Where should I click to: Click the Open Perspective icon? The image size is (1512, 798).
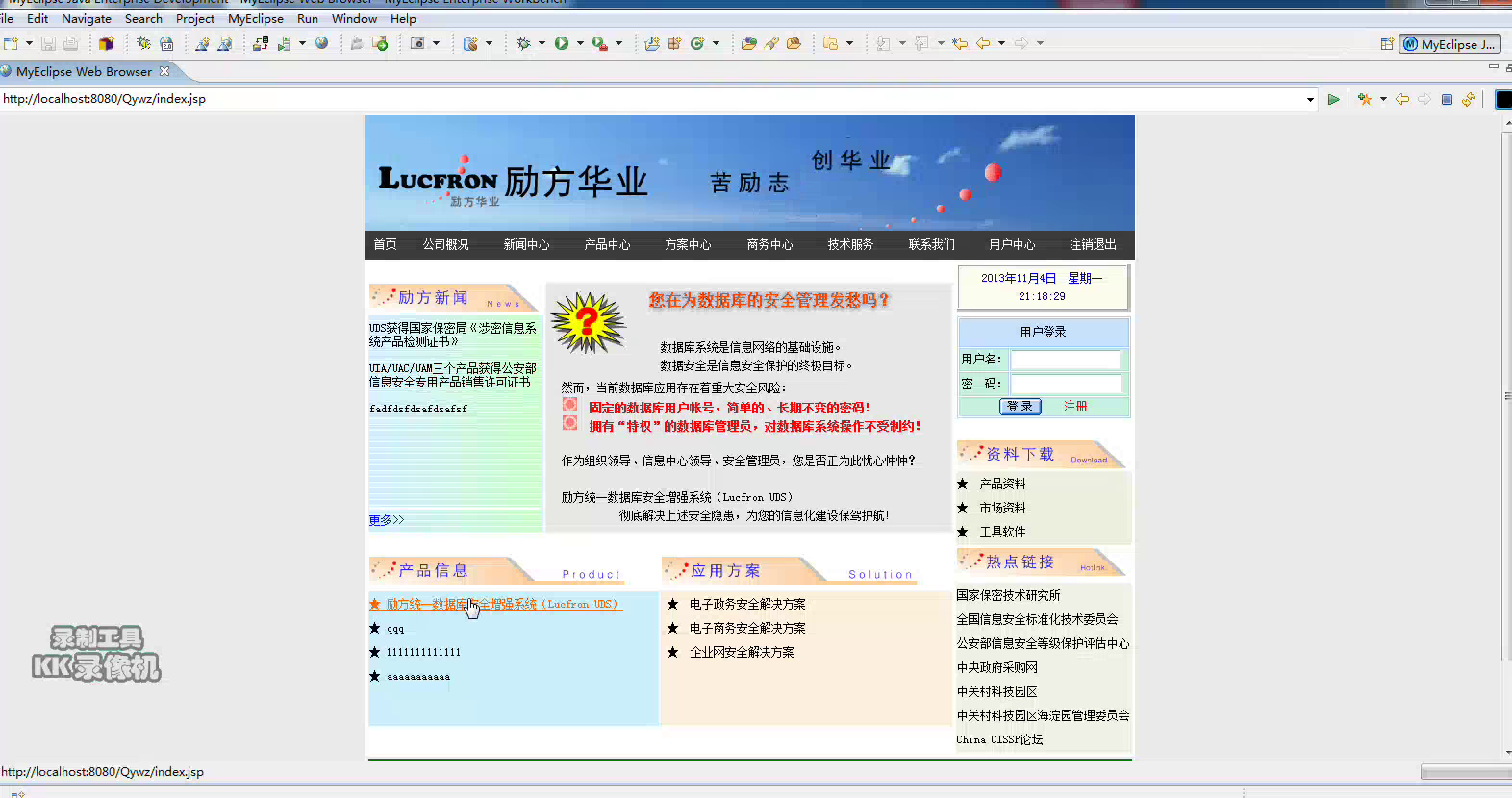[x=1387, y=44]
